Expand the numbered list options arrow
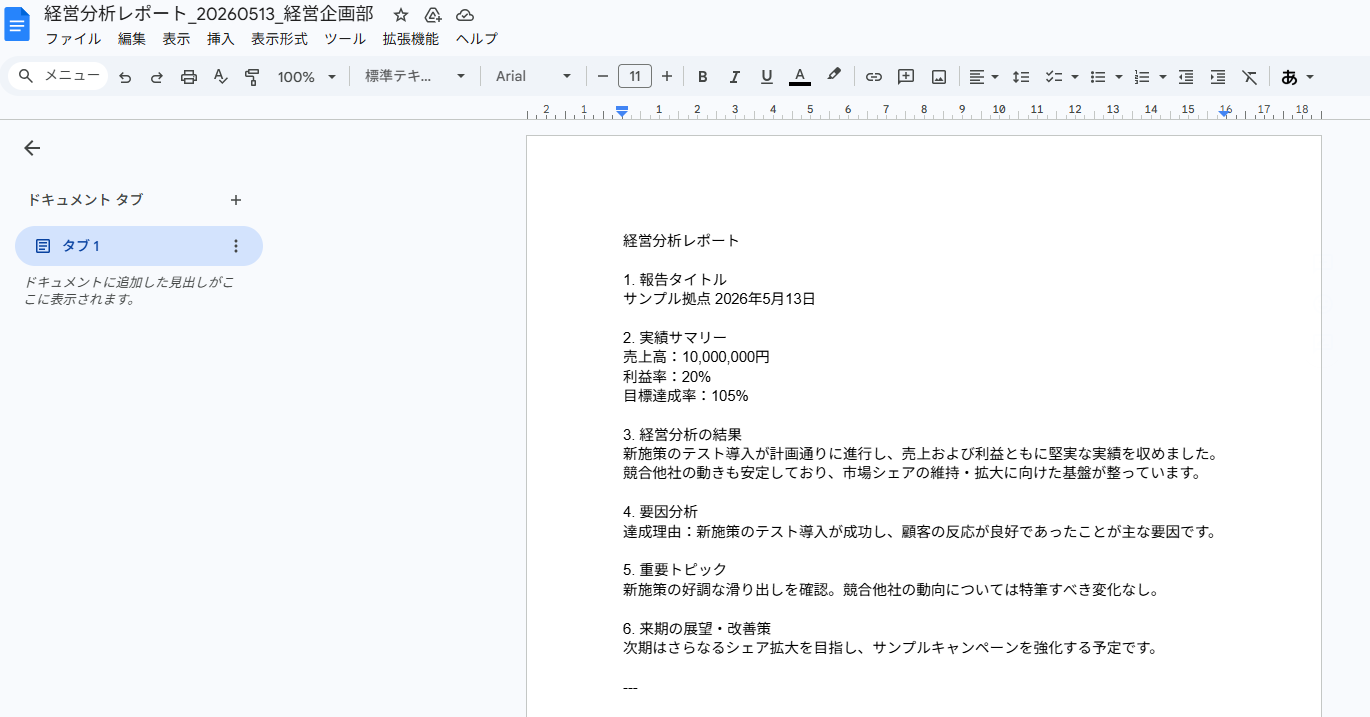The height and width of the screenshot is (717, 1370). (x=1163, y=77)
